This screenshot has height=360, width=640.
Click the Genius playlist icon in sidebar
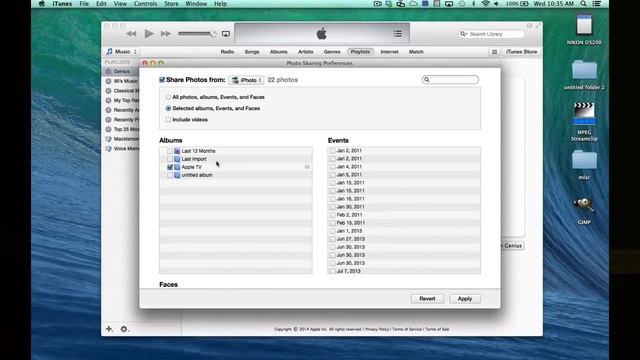(108, 71)
